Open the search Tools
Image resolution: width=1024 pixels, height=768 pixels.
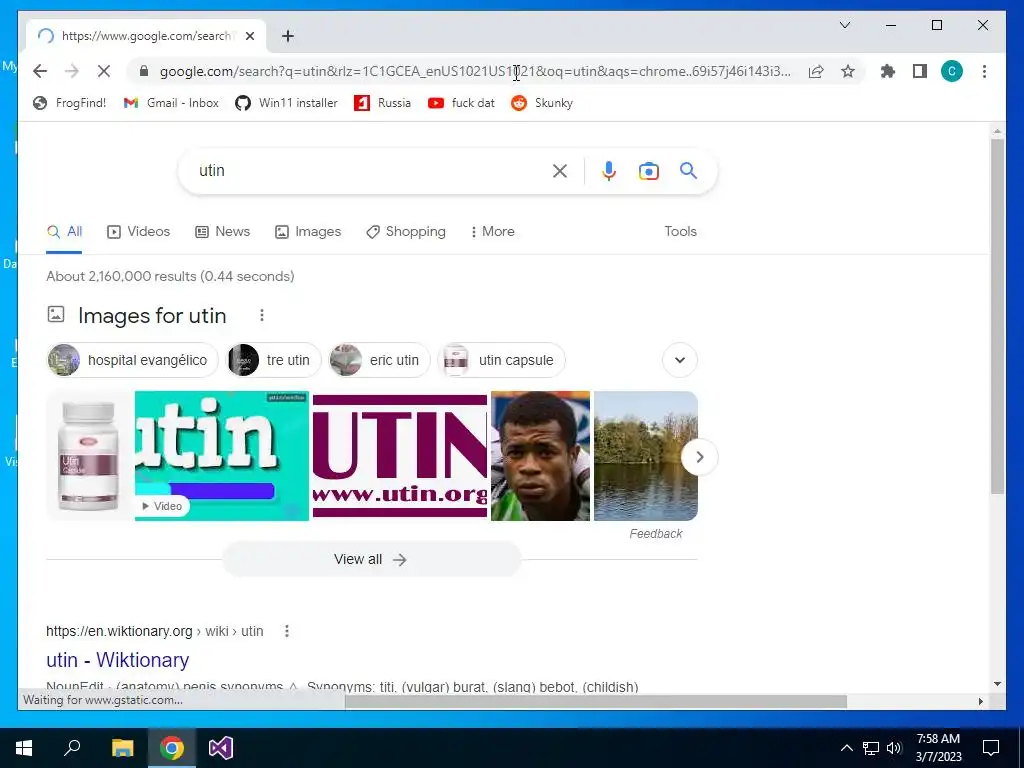click(680, 231)
